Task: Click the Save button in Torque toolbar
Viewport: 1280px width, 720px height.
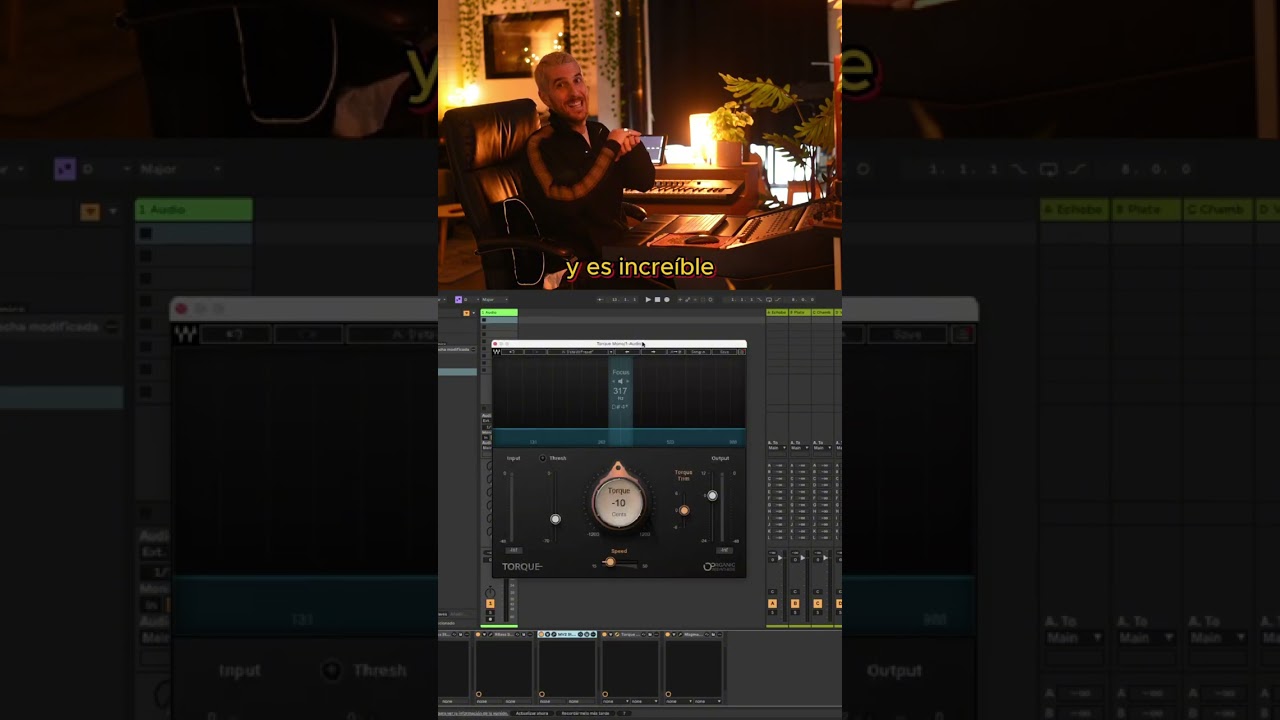Action: 724,352
